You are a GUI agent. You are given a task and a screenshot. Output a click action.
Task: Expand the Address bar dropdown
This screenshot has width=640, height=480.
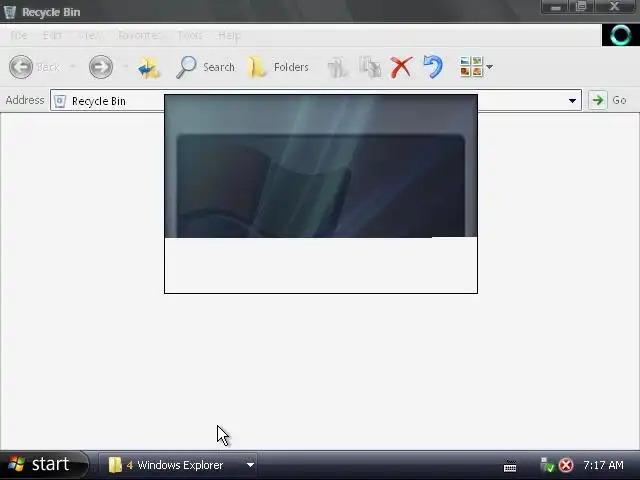click(x=572, y=100)
